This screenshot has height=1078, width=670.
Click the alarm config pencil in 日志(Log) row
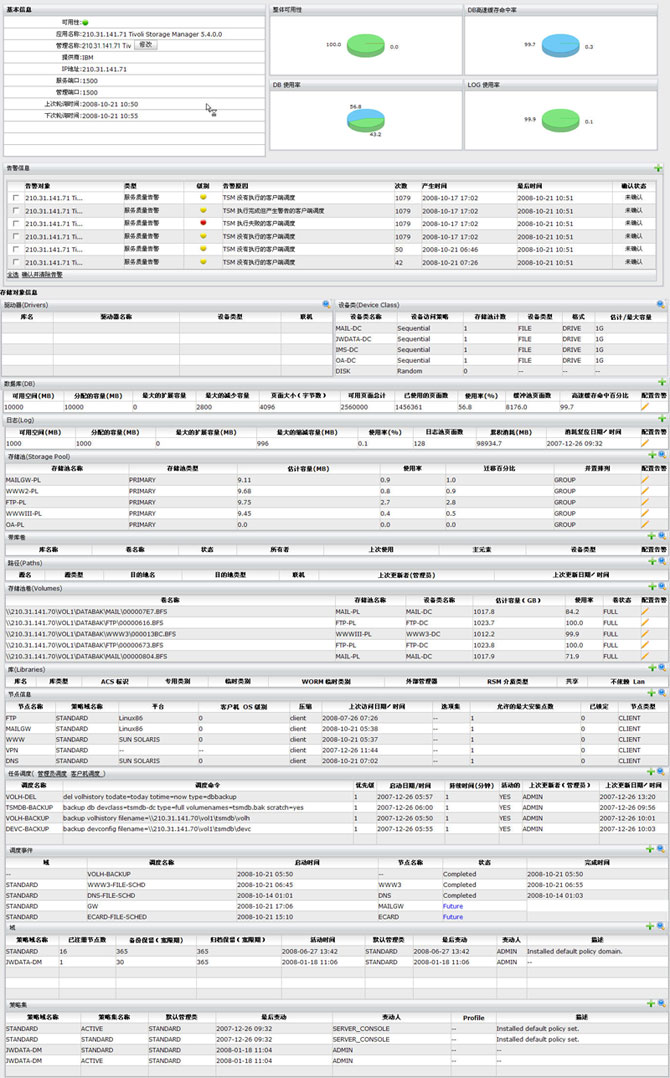(x=645, y=442)
